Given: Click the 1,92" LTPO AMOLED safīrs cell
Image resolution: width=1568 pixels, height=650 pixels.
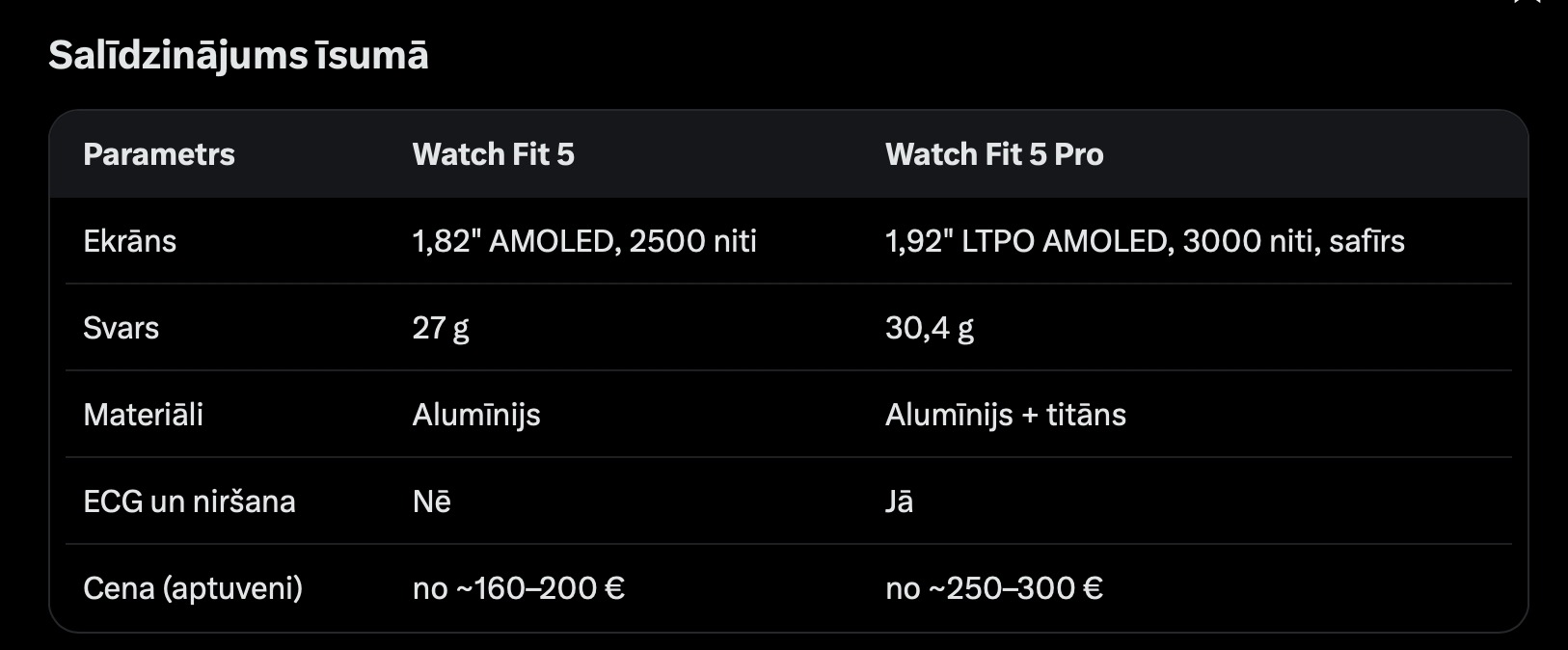Looking at the screenshot, I should (x=1145, y=241).
